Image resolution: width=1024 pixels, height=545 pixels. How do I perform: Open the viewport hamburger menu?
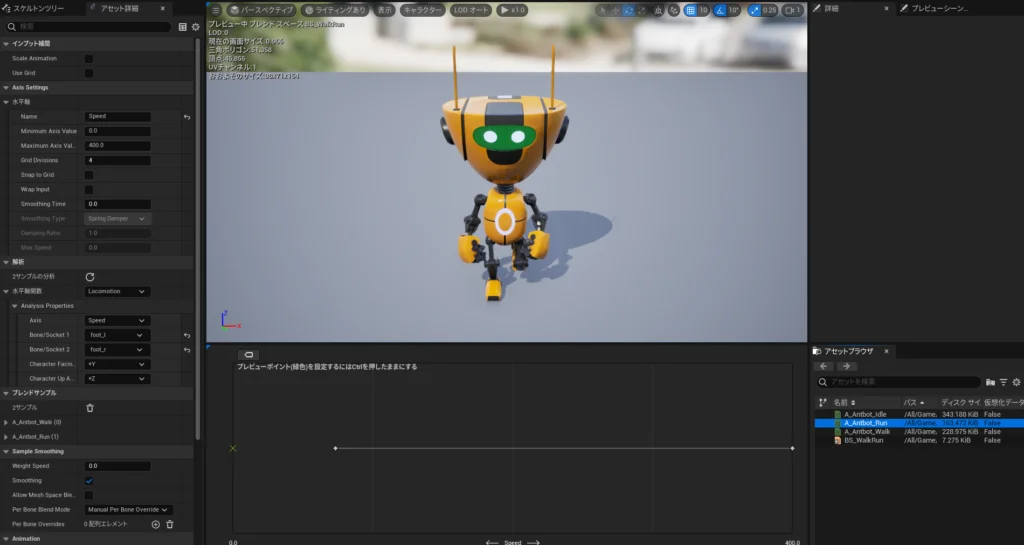point(215,10)
